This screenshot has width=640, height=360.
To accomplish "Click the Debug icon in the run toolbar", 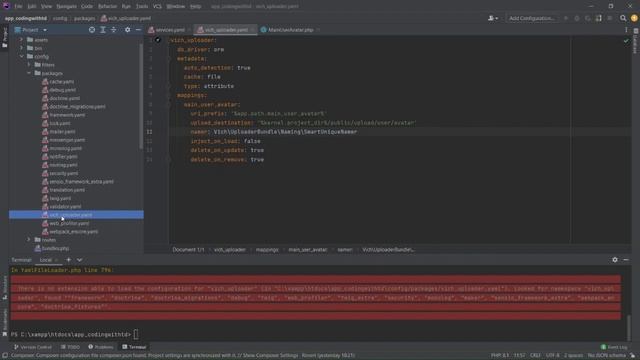I will click(577, 18).
